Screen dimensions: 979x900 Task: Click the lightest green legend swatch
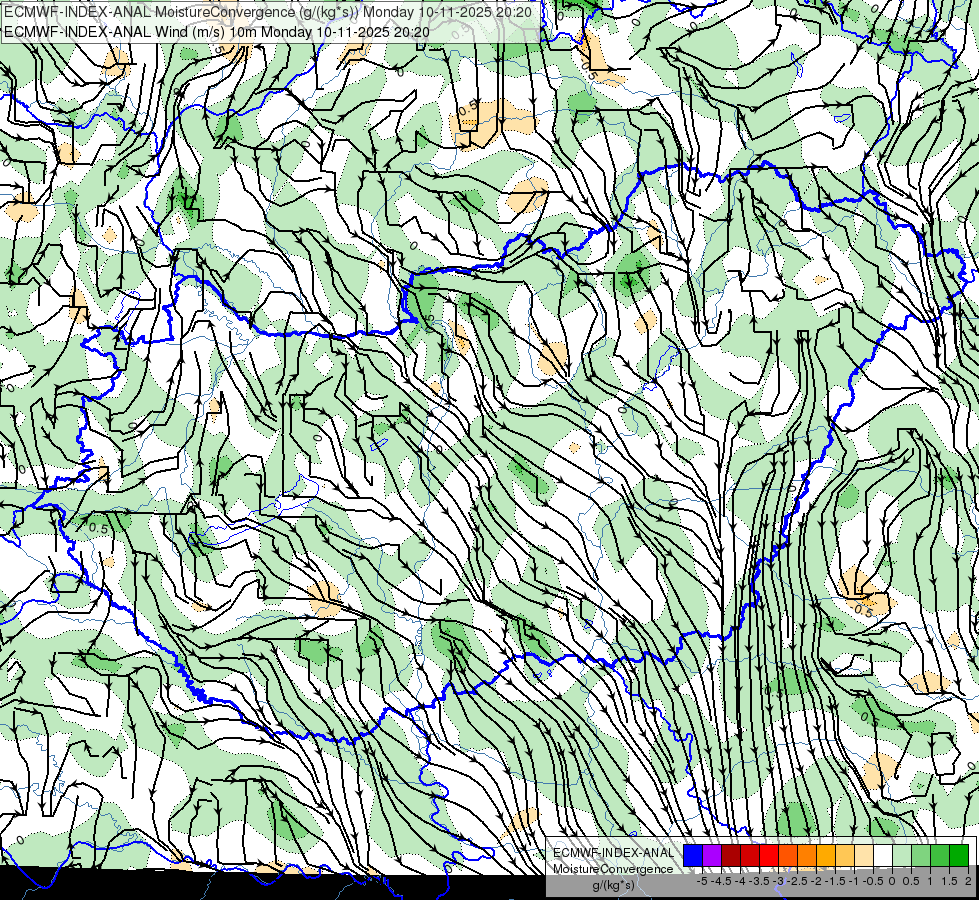coord(902,855)
